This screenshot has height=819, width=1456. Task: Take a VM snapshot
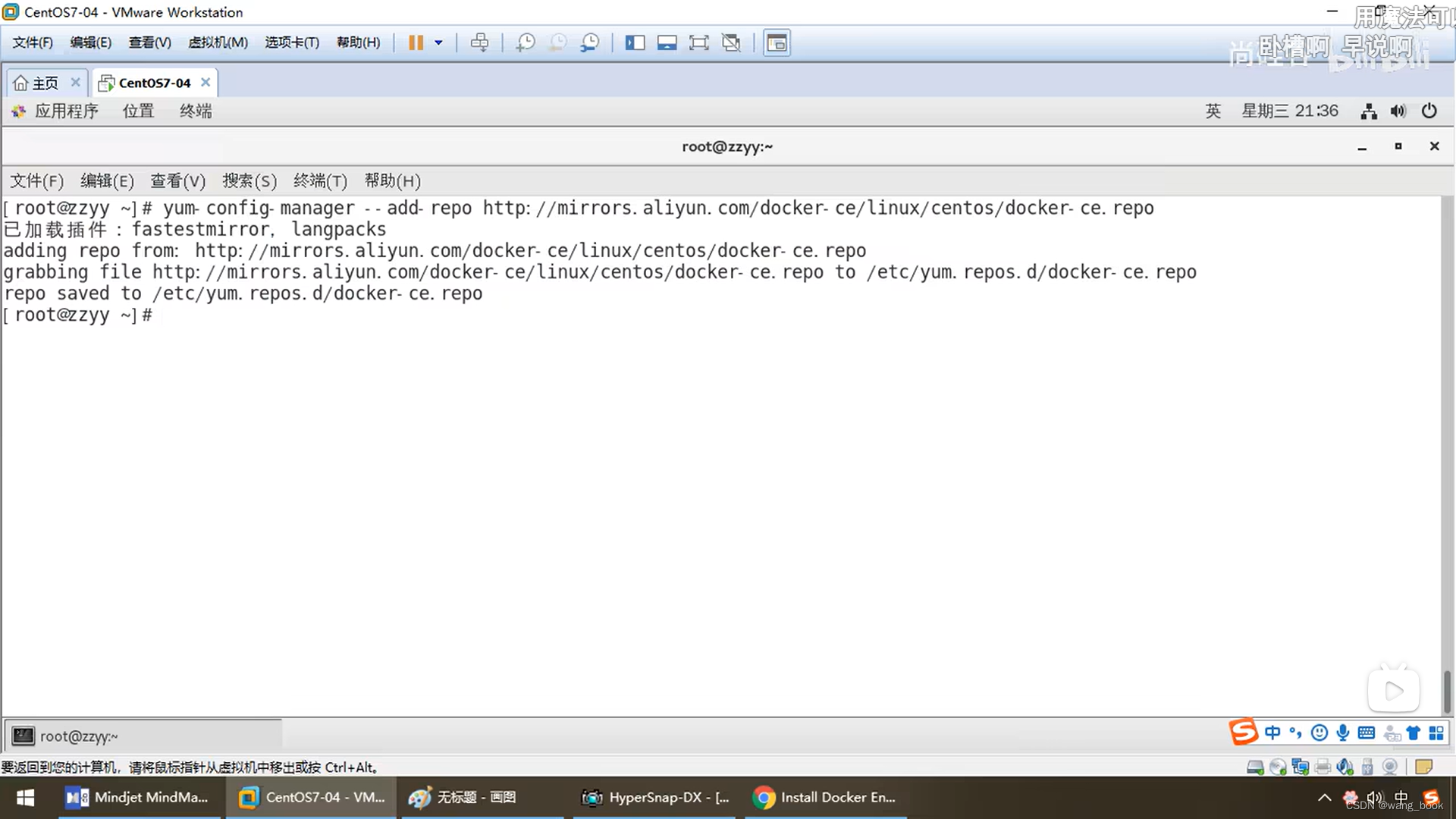click(525, 42)
